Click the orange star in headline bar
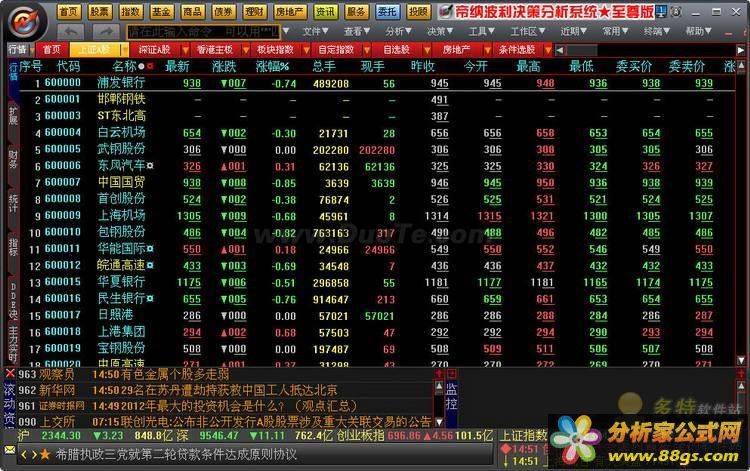The height and width of the screenshot is (471, 750). tap(44, 454)
